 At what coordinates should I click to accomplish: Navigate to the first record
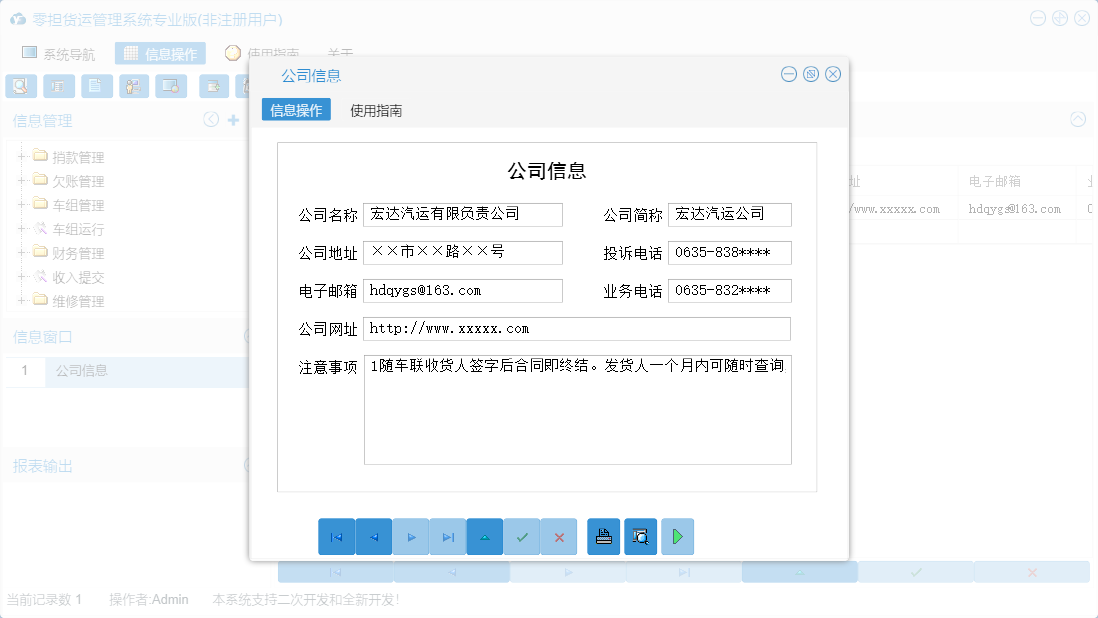(x=337, y=537)
